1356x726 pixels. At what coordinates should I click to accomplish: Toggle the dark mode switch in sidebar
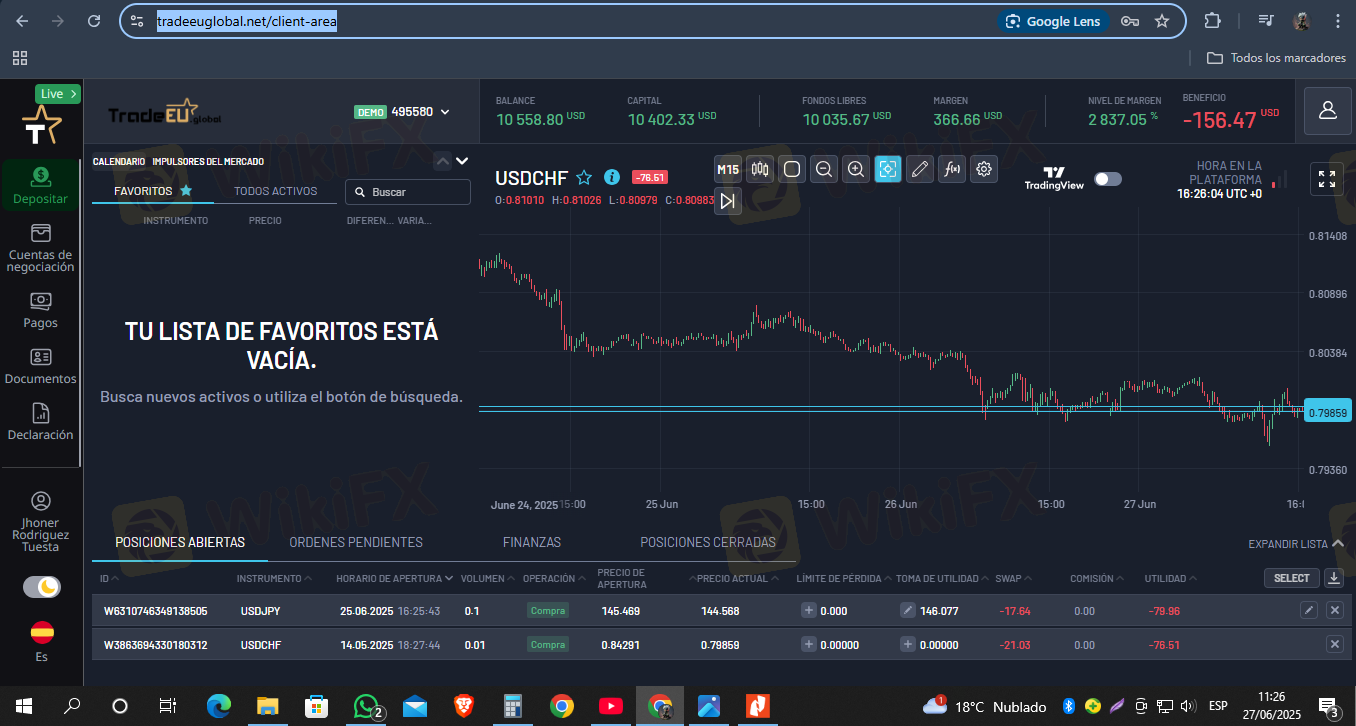pyautogui.click(x=42, y=587)
